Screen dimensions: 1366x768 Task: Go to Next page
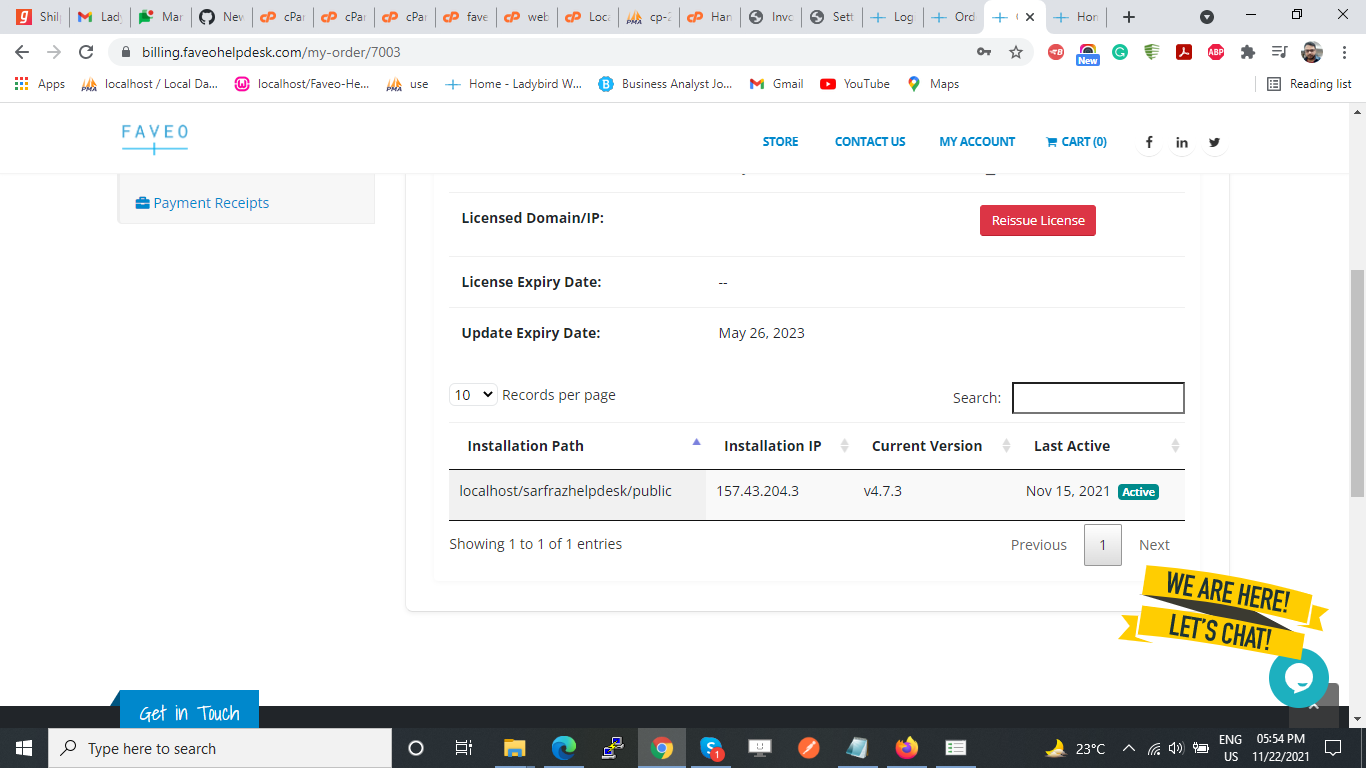pyautogui.click(x=1154, y=545)
